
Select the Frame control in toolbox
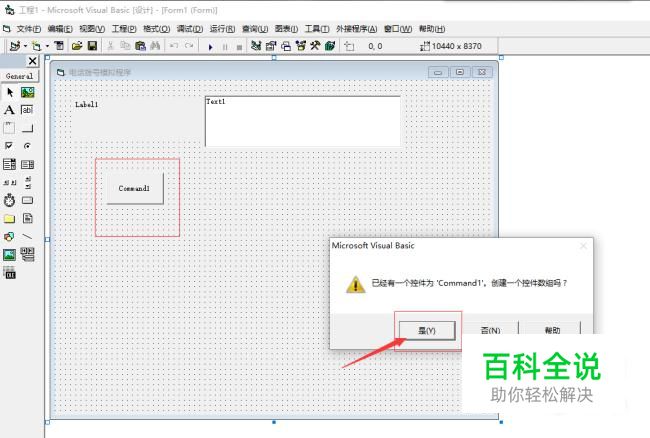(10, 128)
